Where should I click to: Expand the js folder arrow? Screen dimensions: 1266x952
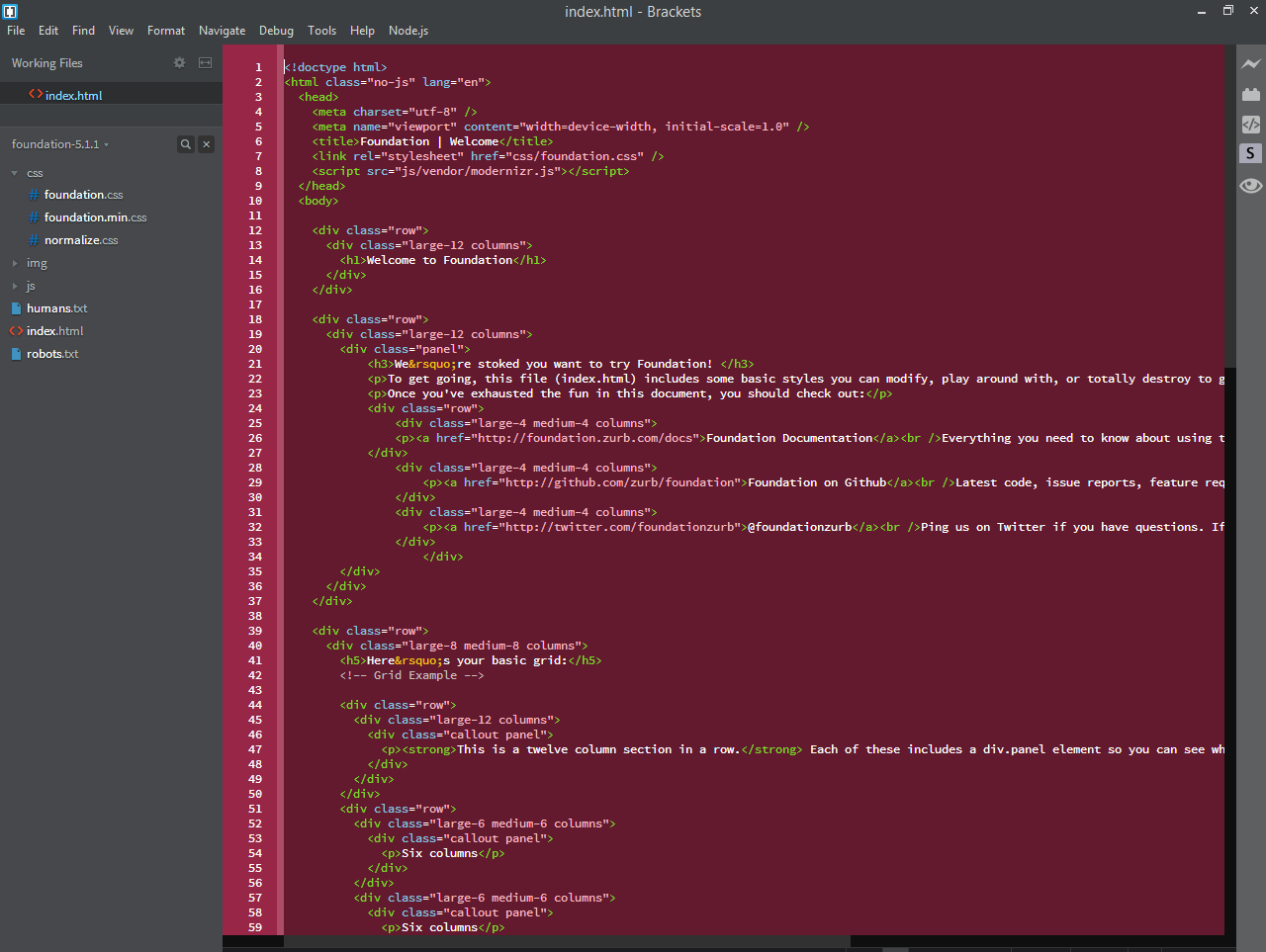15,286
